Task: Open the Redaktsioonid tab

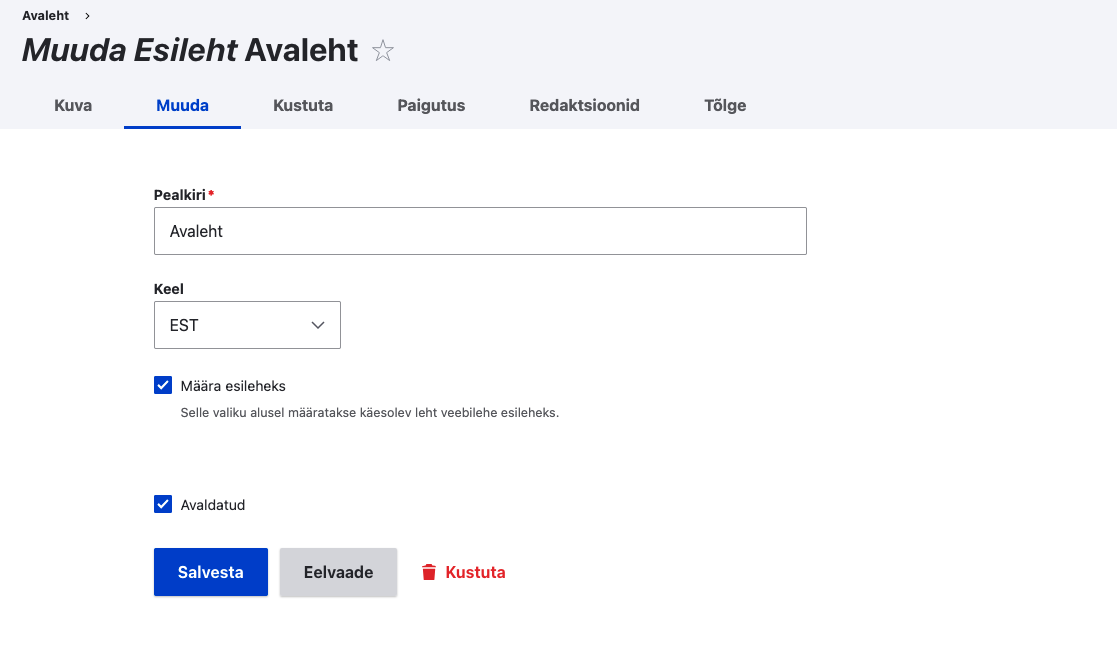Action: pos(584,105)
